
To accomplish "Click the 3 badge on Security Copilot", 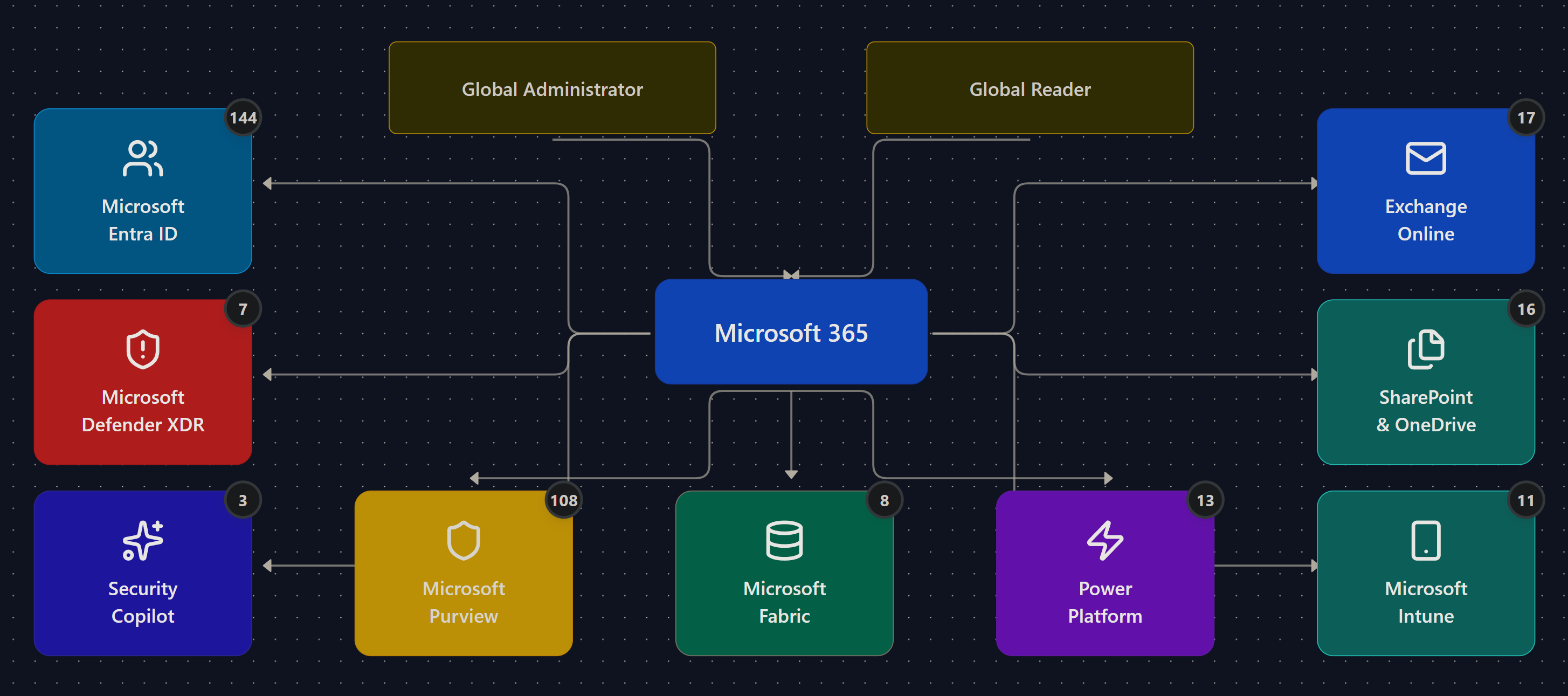I will (243, 500).
